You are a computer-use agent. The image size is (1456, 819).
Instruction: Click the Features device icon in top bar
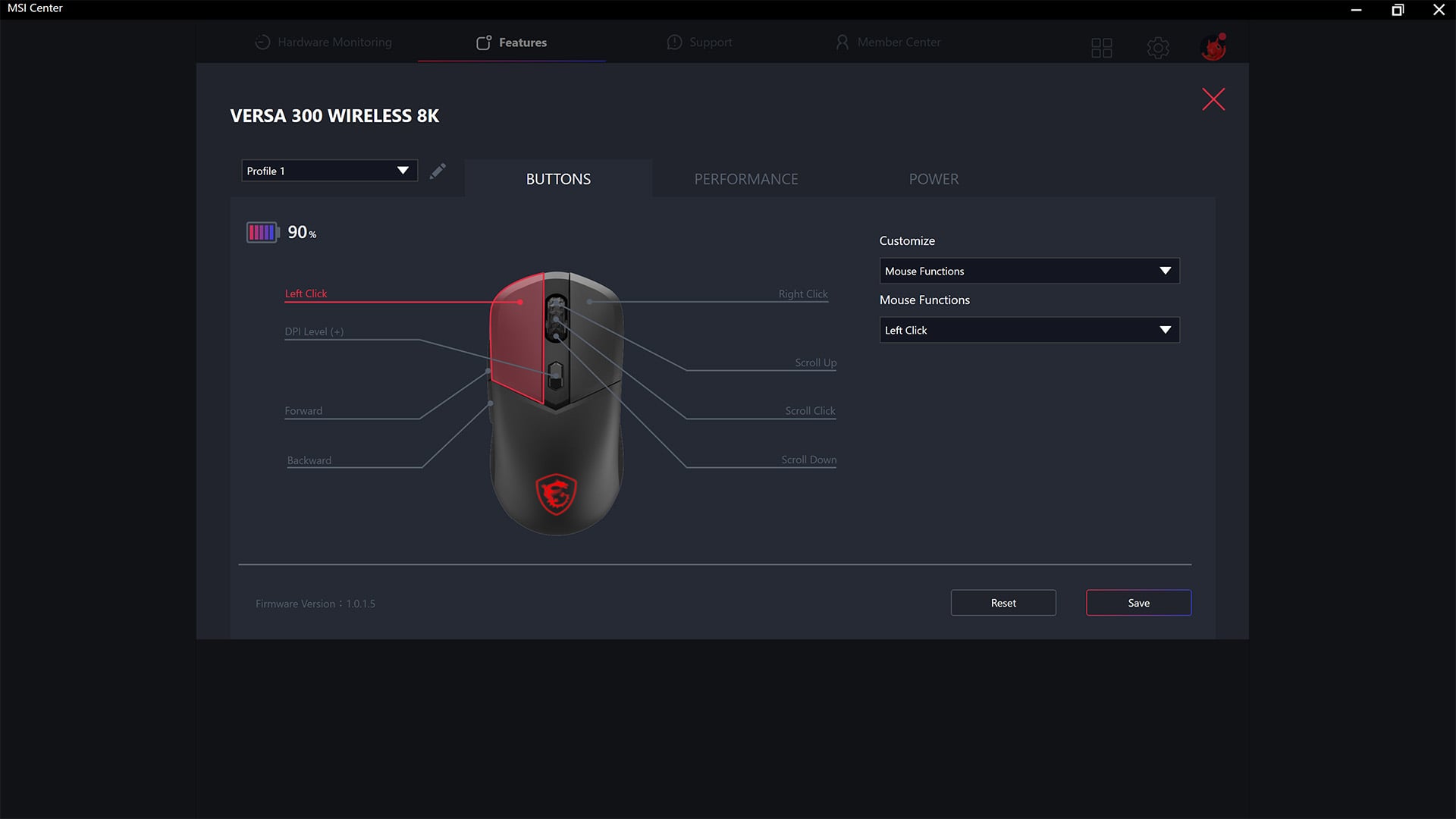pyautogui.click(x=484, y=42)
